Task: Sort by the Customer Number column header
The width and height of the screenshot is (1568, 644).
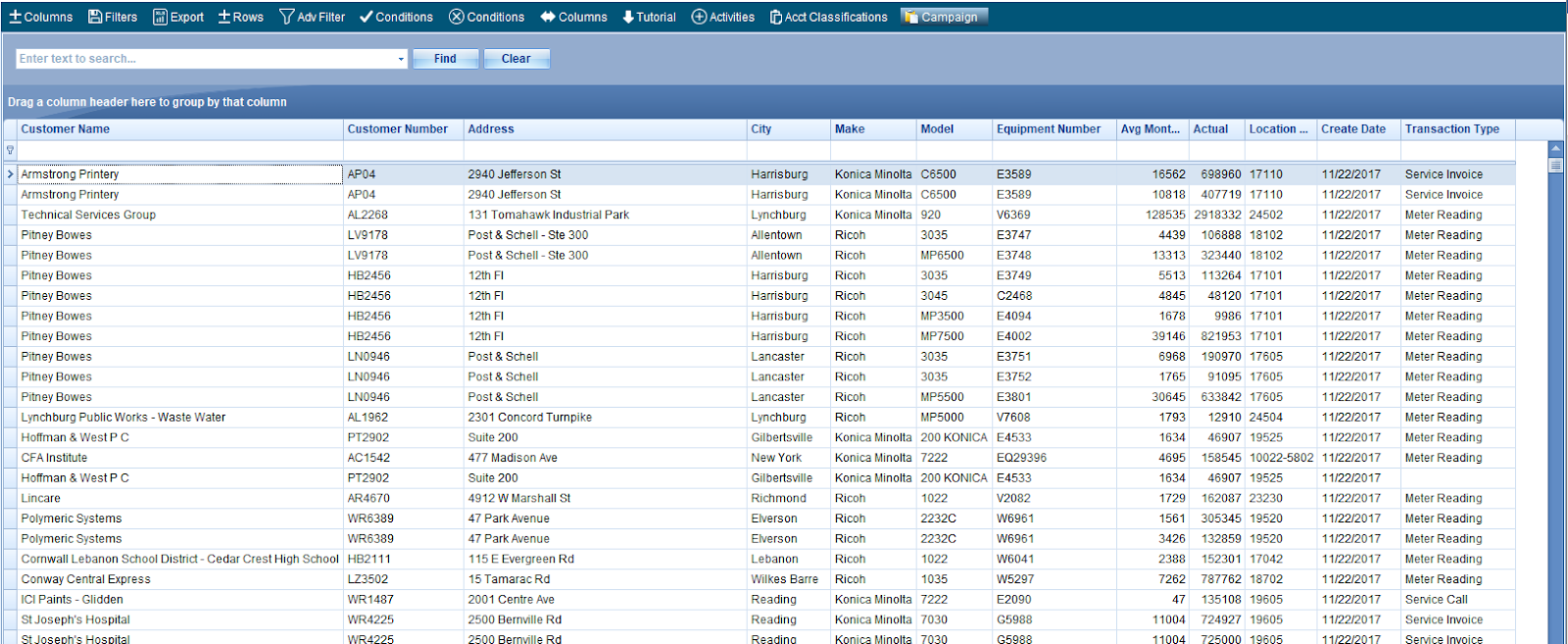Action: (403, 129)
